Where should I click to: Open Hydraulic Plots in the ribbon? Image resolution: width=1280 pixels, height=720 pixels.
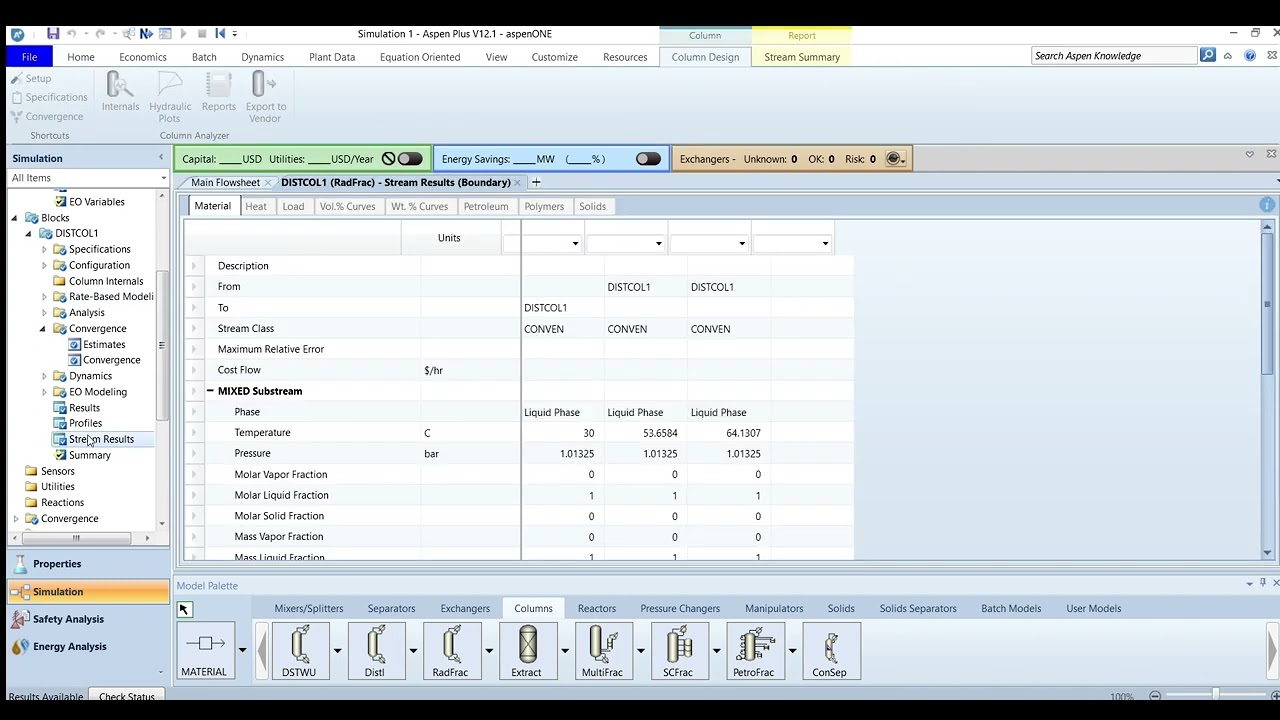click(170, 97)
